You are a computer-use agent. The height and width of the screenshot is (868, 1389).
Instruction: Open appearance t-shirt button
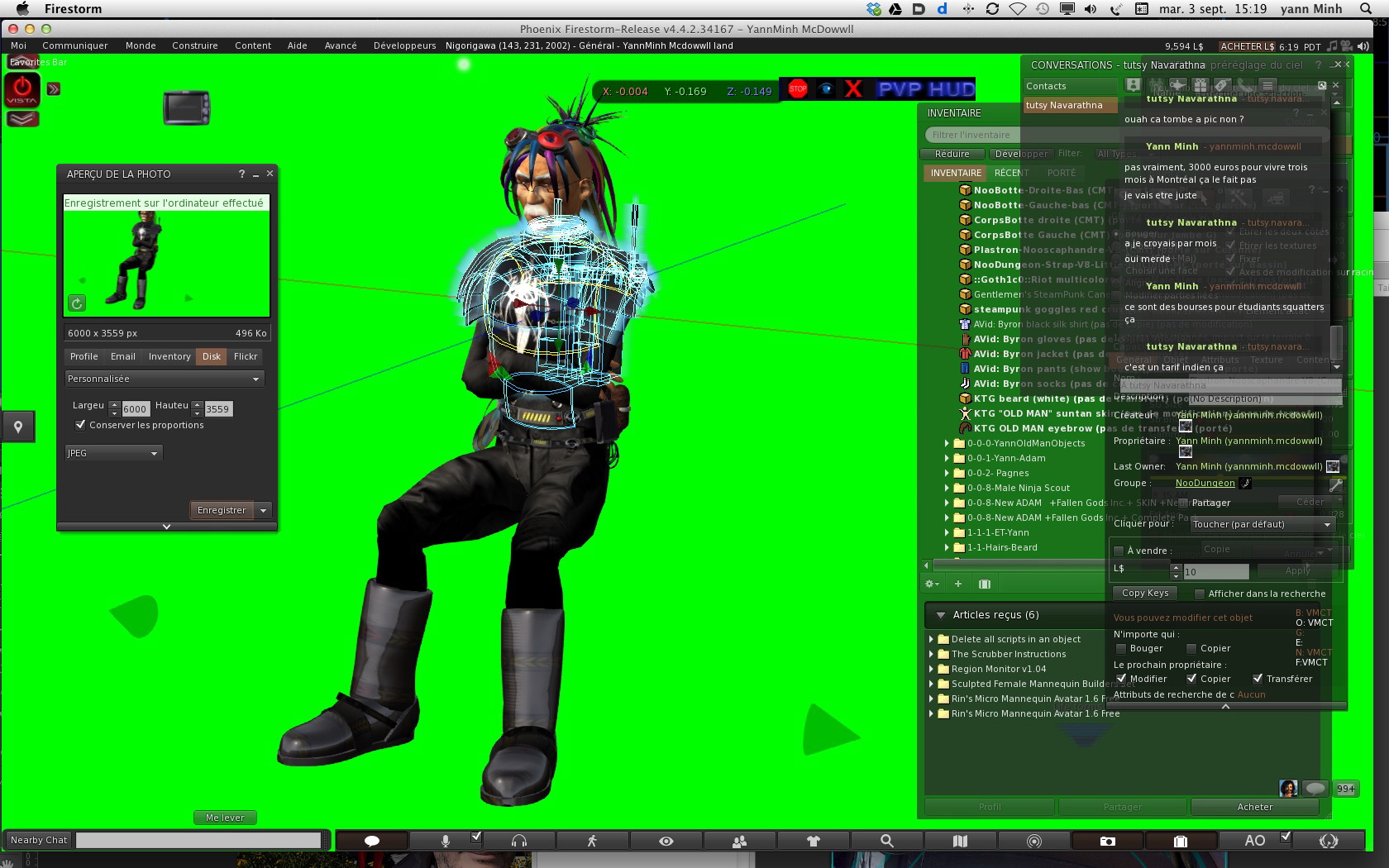813,841
